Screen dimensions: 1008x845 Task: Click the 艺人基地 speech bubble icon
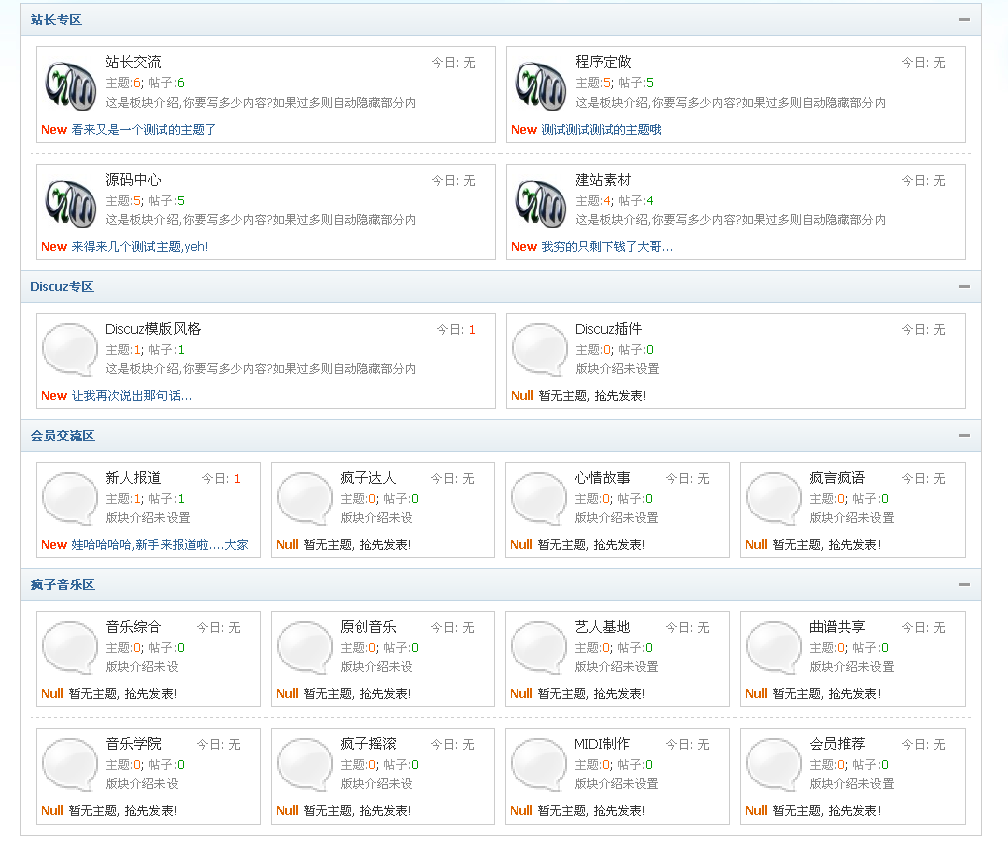(x=539, y=648)
